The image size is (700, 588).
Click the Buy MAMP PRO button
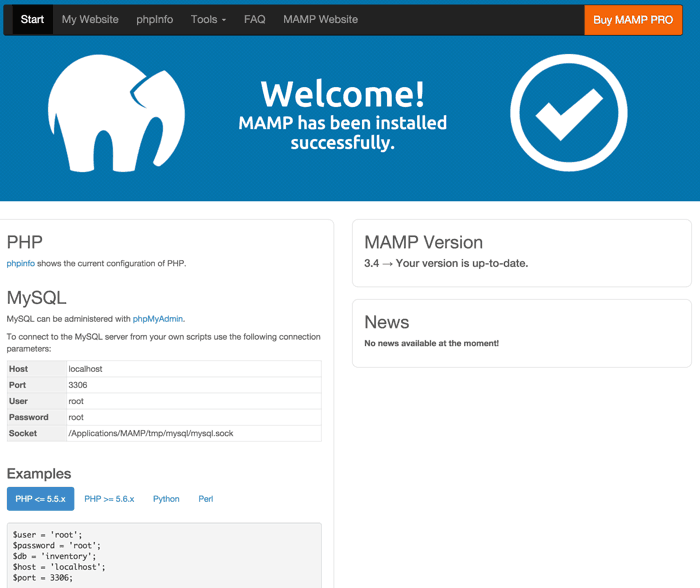[633, 20]
